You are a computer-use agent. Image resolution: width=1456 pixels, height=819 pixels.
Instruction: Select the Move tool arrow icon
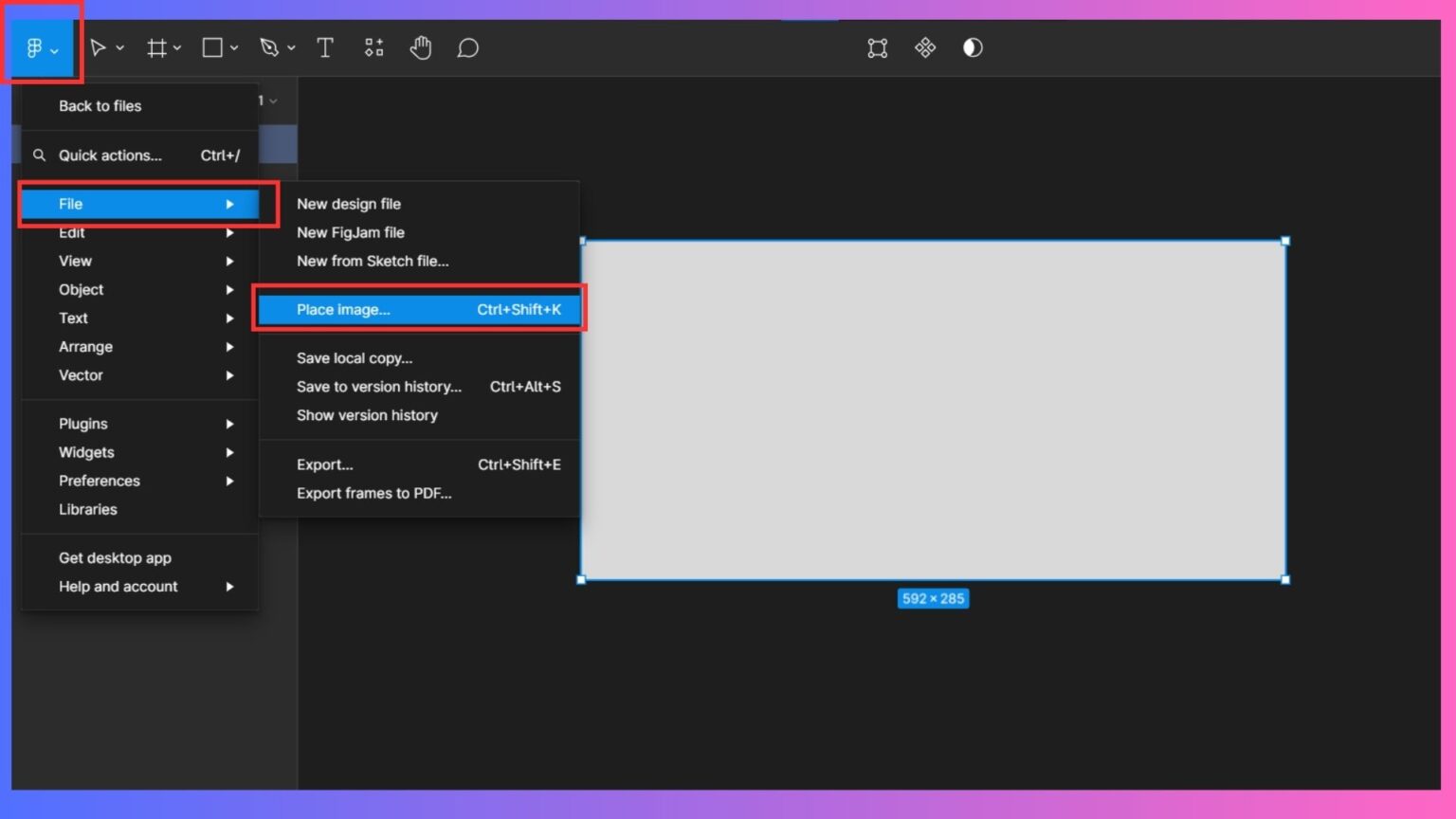click(x=98, y=47)
